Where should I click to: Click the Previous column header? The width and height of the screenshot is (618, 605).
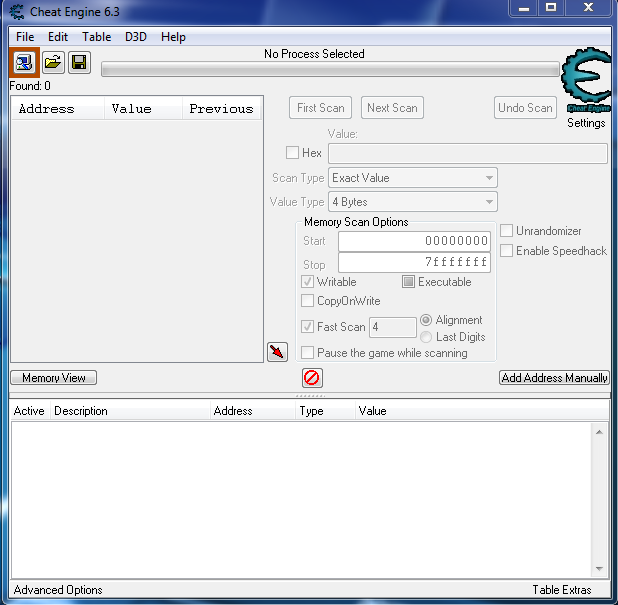(222, 108)
